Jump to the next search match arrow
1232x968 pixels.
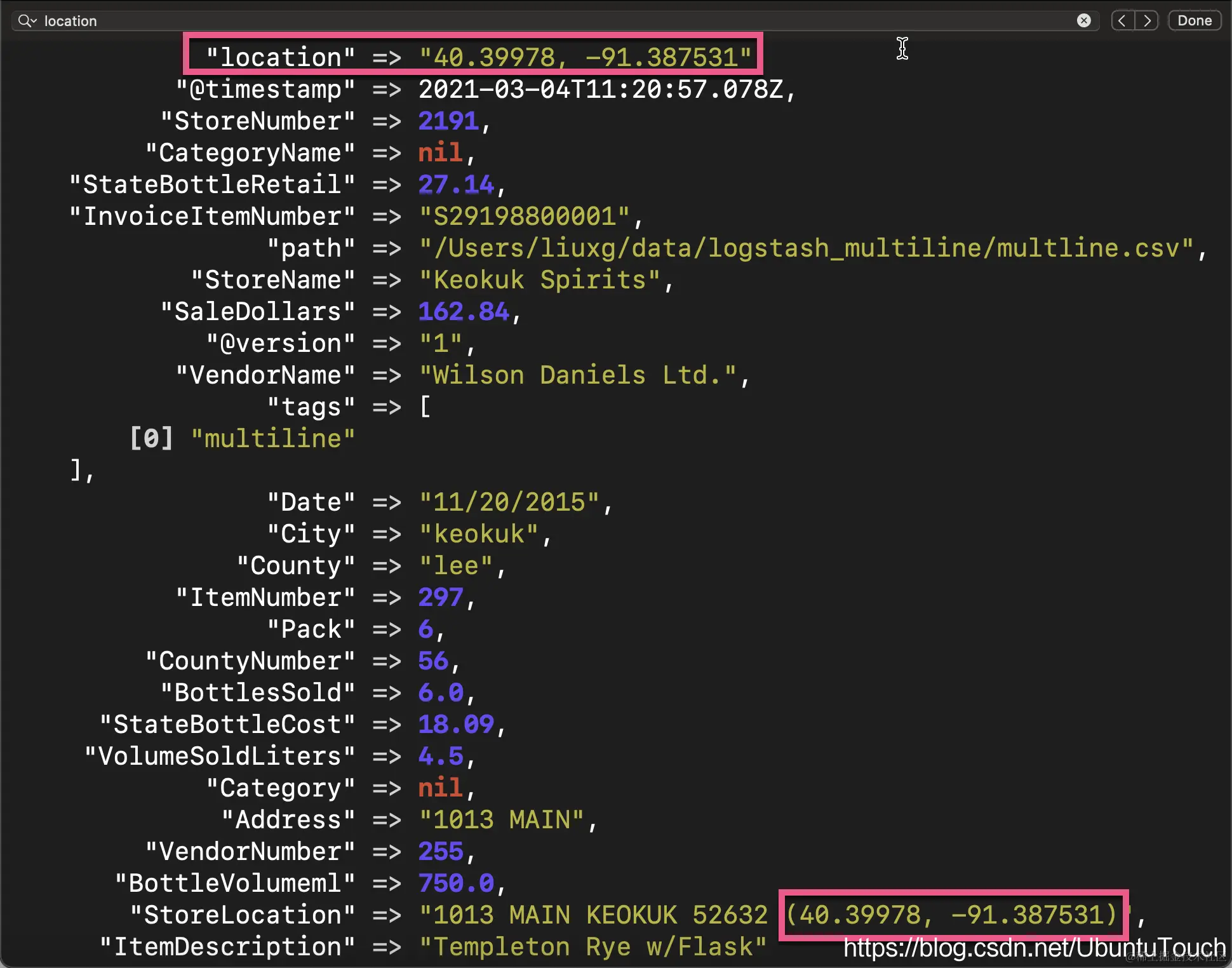point(1147,21)
